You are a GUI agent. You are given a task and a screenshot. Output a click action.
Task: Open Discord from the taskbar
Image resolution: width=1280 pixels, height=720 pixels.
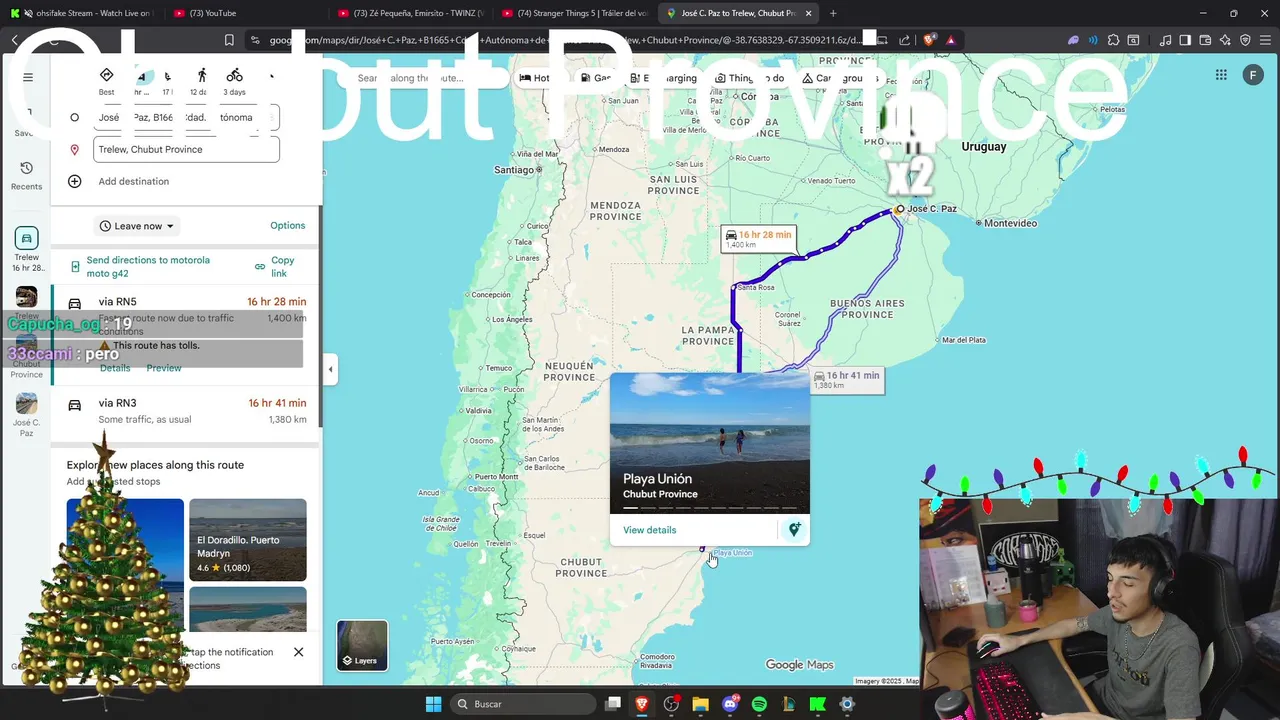point(730,704)
